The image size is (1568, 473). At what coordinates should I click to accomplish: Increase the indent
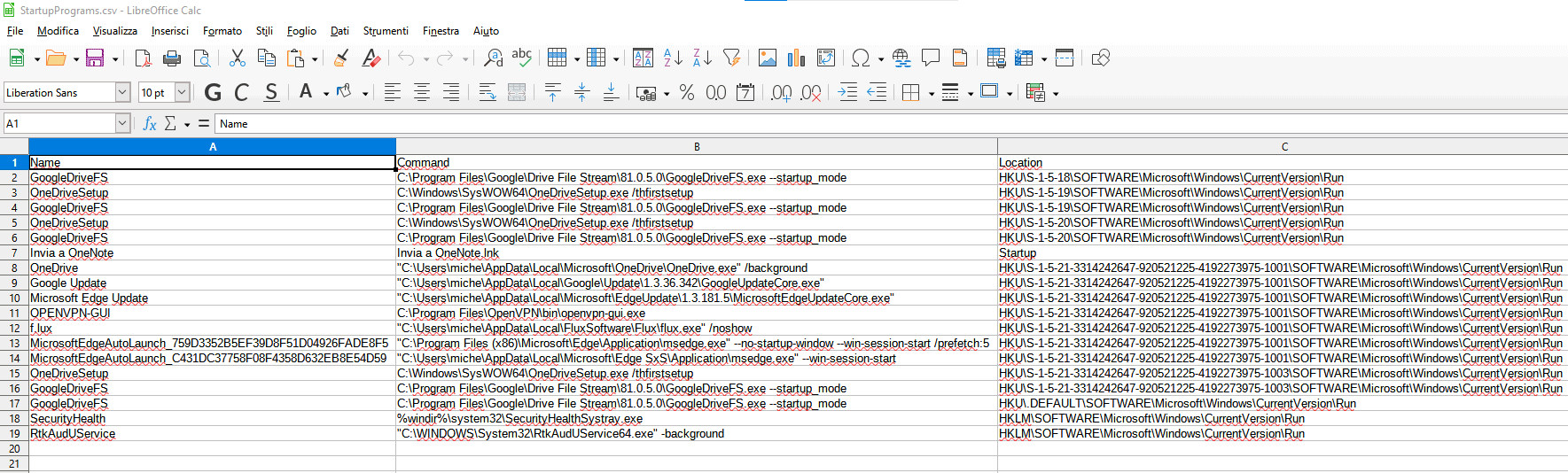(847, 92)
